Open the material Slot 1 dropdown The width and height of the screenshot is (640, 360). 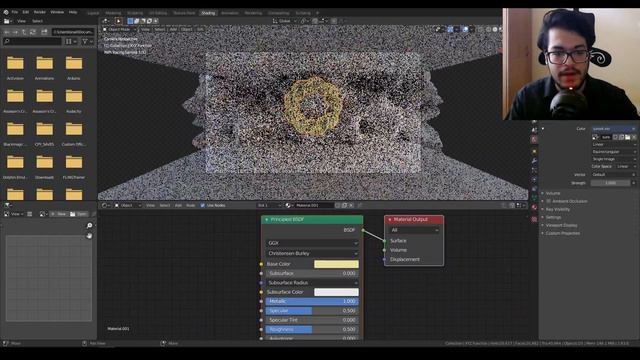click(269, 205)
